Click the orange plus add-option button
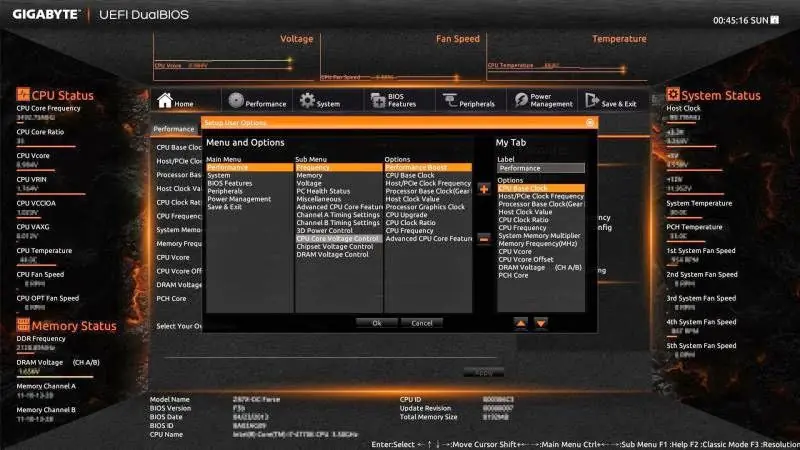 click(484, 189)
